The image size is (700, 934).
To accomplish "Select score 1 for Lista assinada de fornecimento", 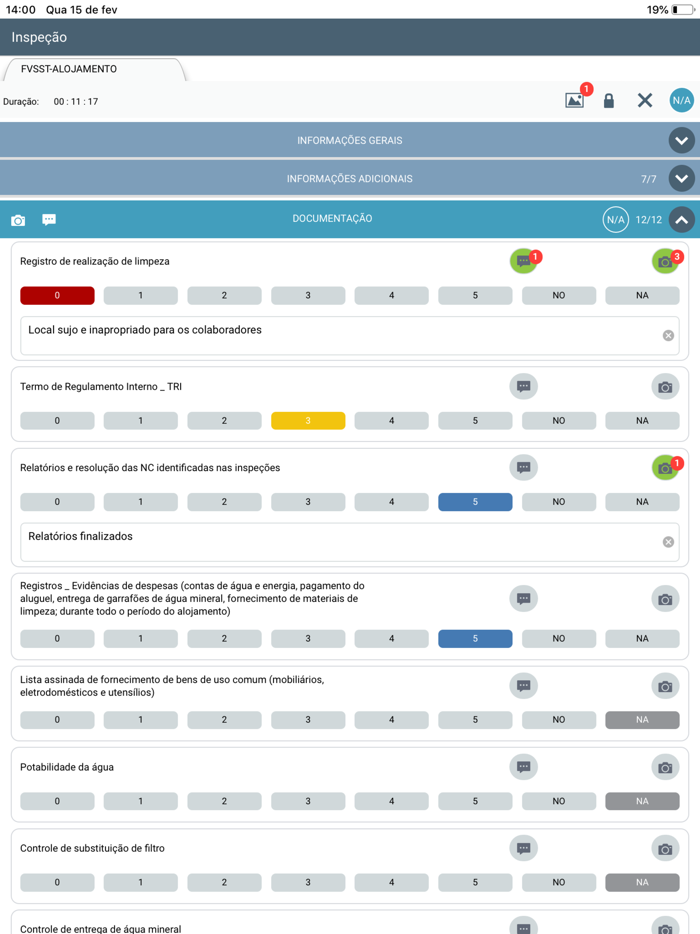I will 141,720.
